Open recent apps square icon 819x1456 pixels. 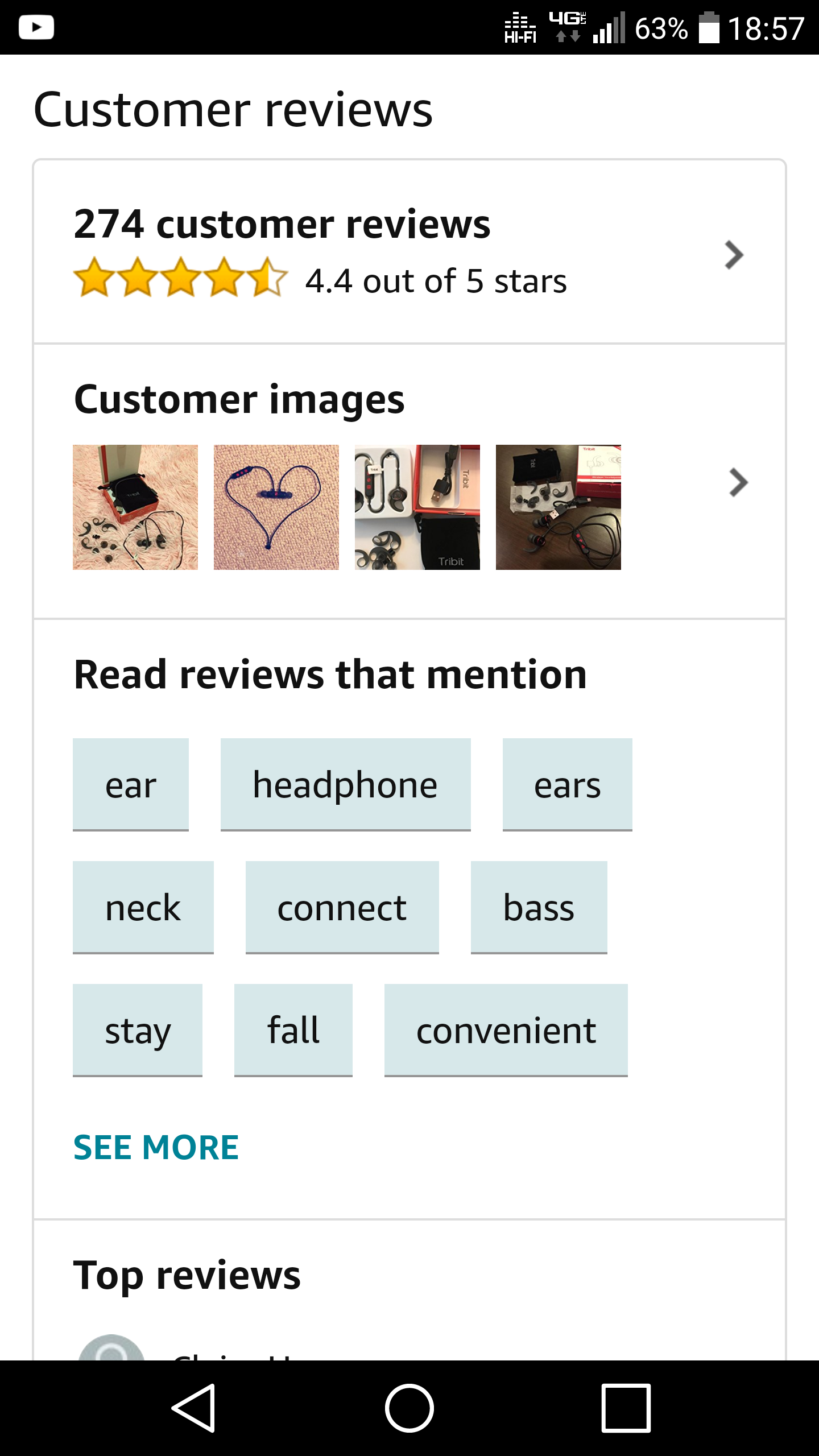[x=626, y=1408]
